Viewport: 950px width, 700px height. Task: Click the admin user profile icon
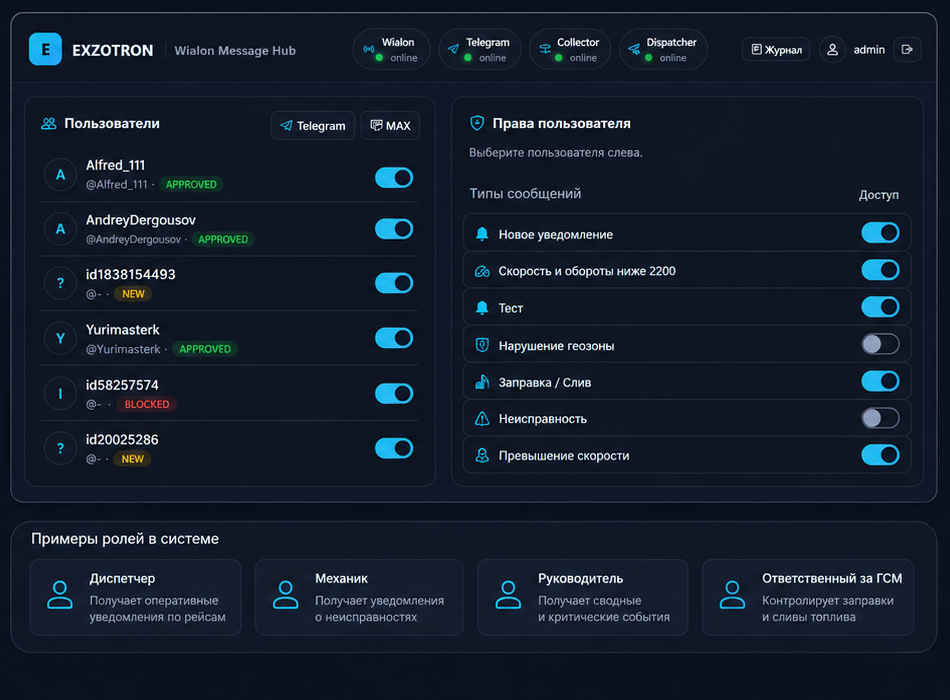point(832,50)
